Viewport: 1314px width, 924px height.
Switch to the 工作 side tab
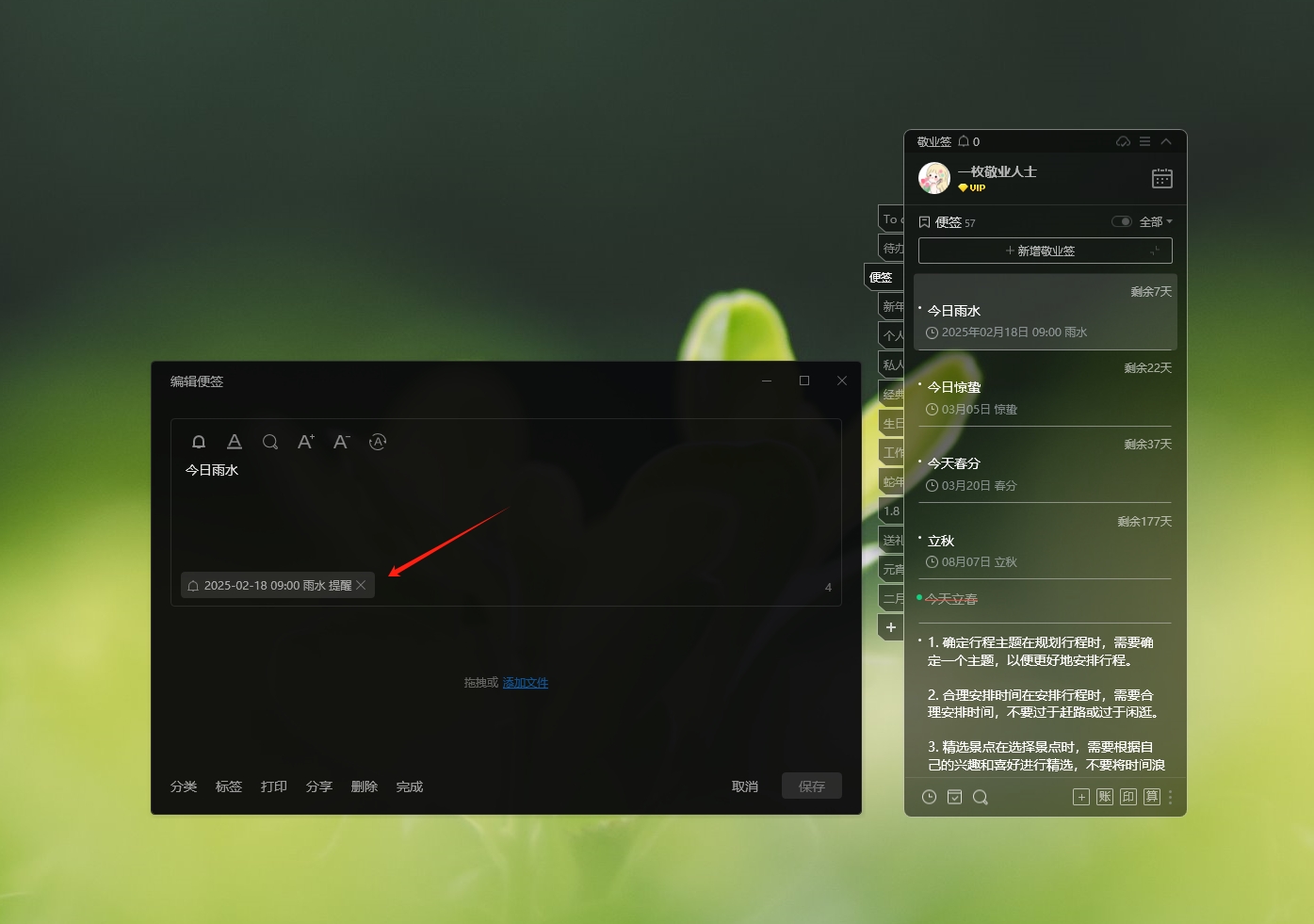(x=891, y=452)
